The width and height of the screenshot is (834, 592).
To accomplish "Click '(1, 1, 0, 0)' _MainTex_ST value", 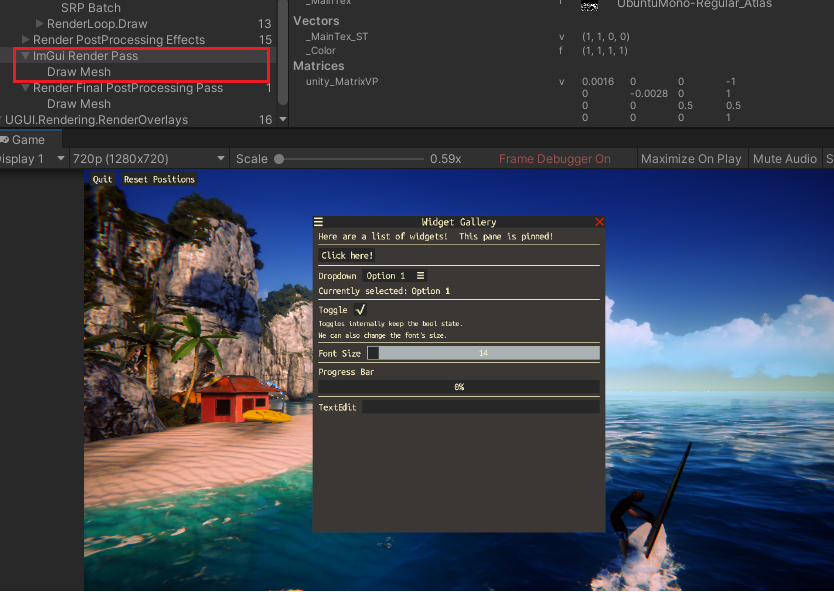I will coord(605,36).
